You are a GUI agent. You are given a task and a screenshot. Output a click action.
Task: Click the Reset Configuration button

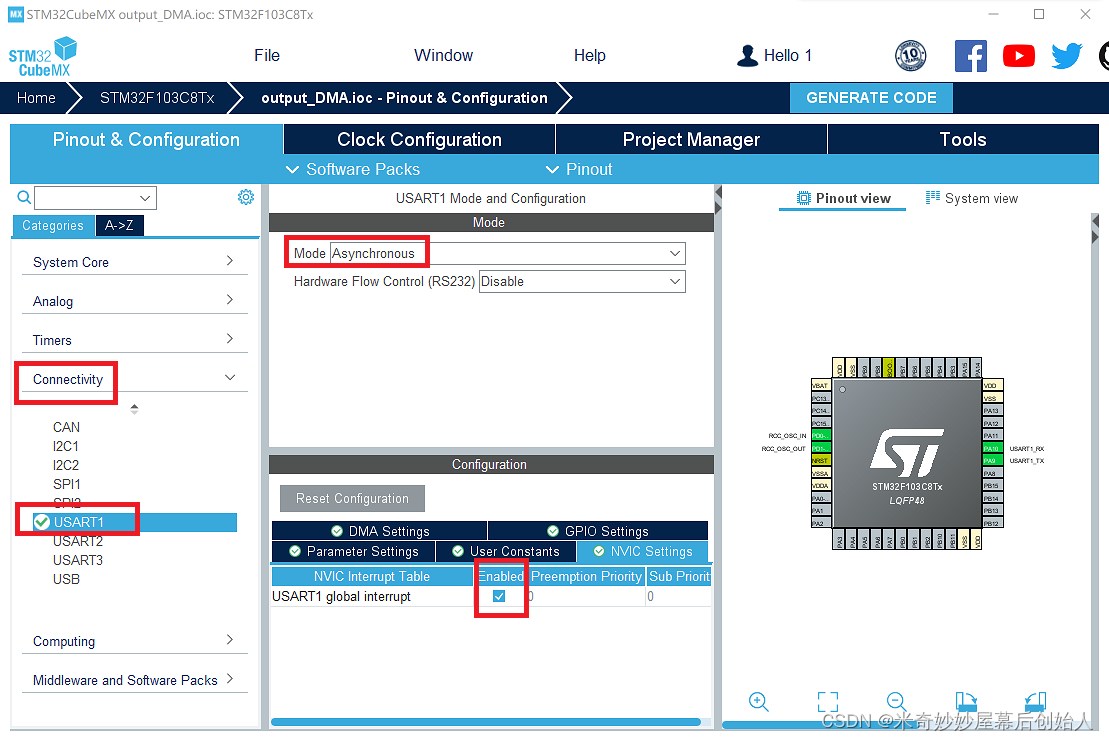pos(352,498)
